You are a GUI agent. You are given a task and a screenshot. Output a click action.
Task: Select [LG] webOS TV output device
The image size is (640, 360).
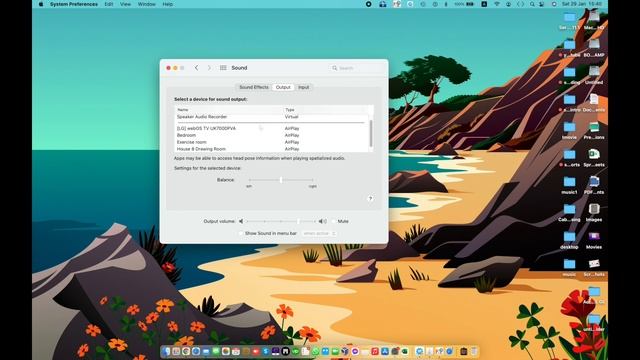[271, 128]
